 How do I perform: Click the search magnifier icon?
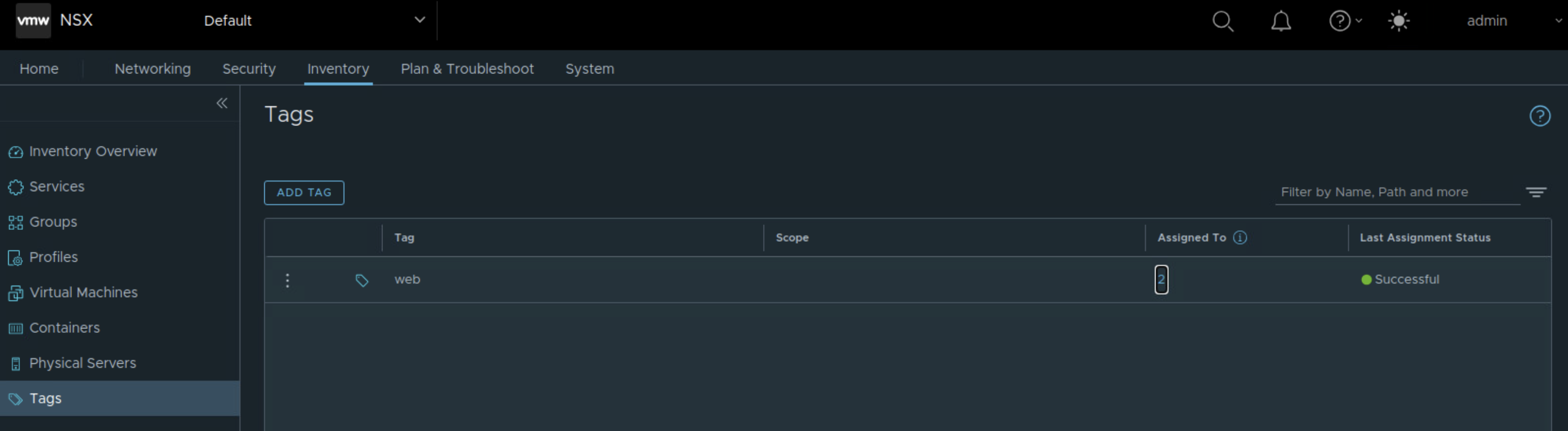[x=1222, y=21]
